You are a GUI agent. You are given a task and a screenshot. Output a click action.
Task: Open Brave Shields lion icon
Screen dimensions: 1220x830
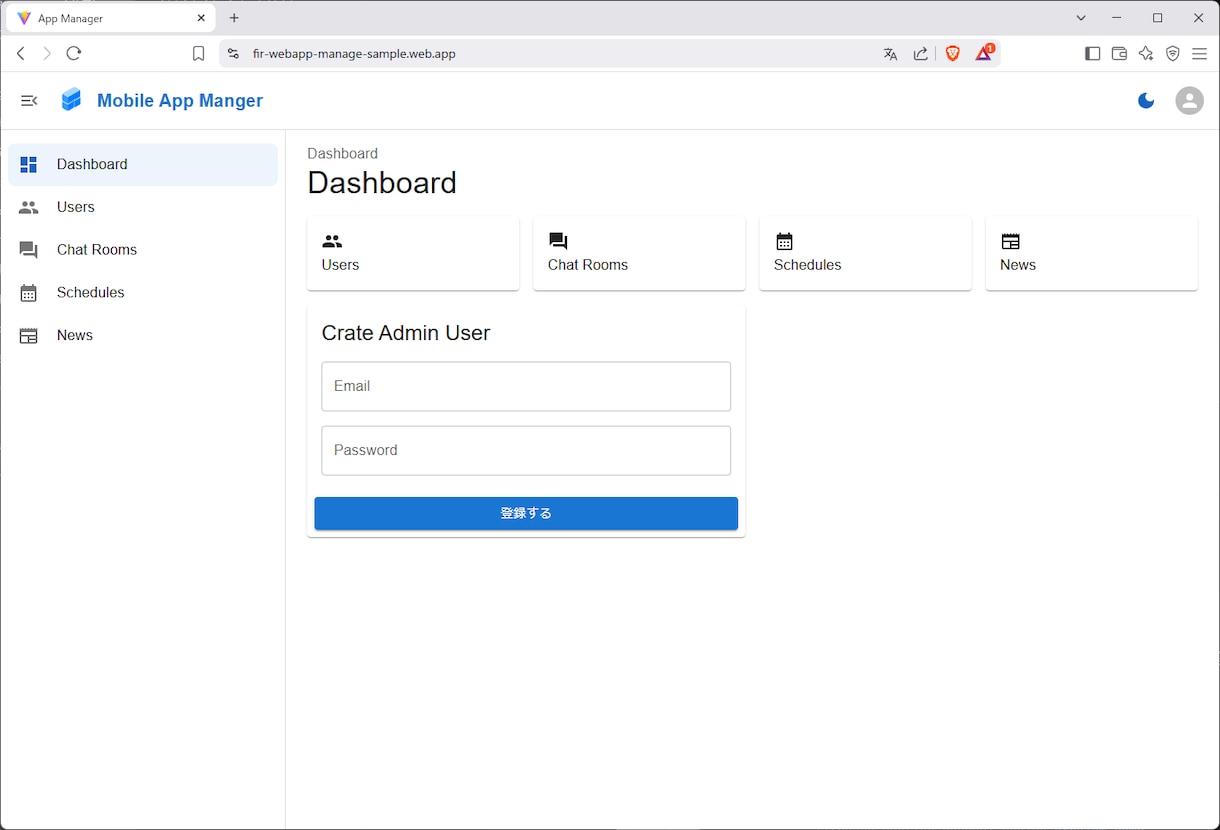(952, 54)
